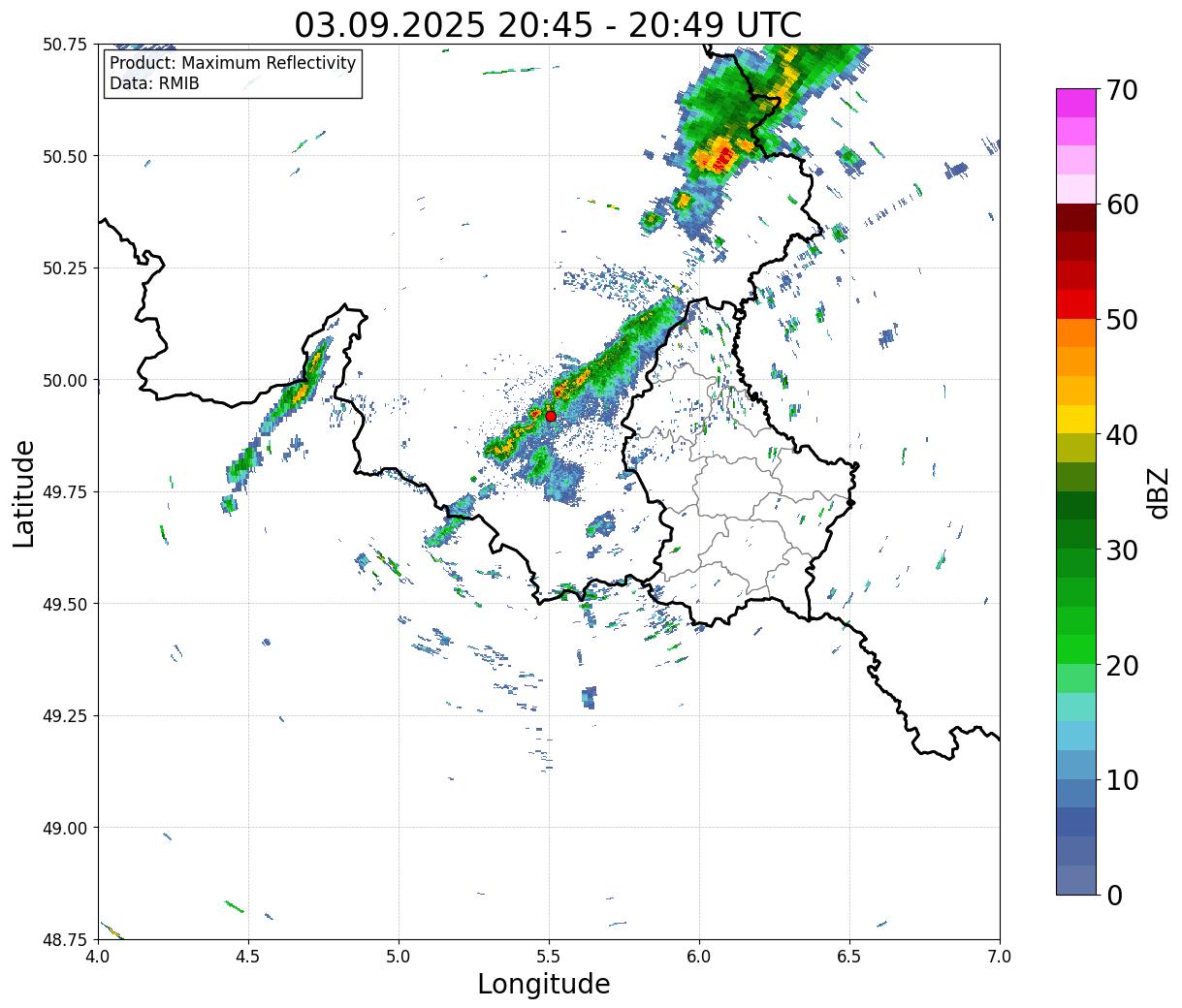1182x1008 pixels.
Task: Click the red location marker dot
Action: point(551,416)
